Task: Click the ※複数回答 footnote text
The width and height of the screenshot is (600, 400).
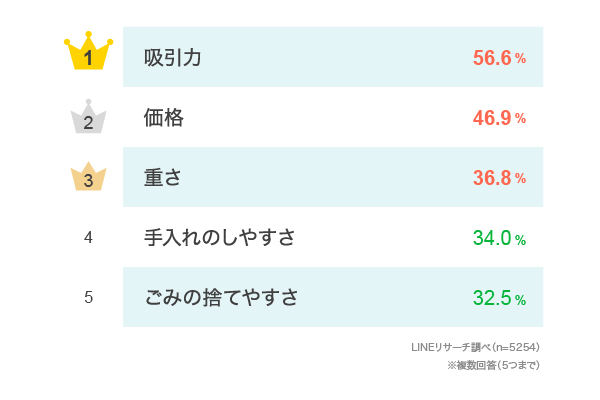Action: pos(478,365)
